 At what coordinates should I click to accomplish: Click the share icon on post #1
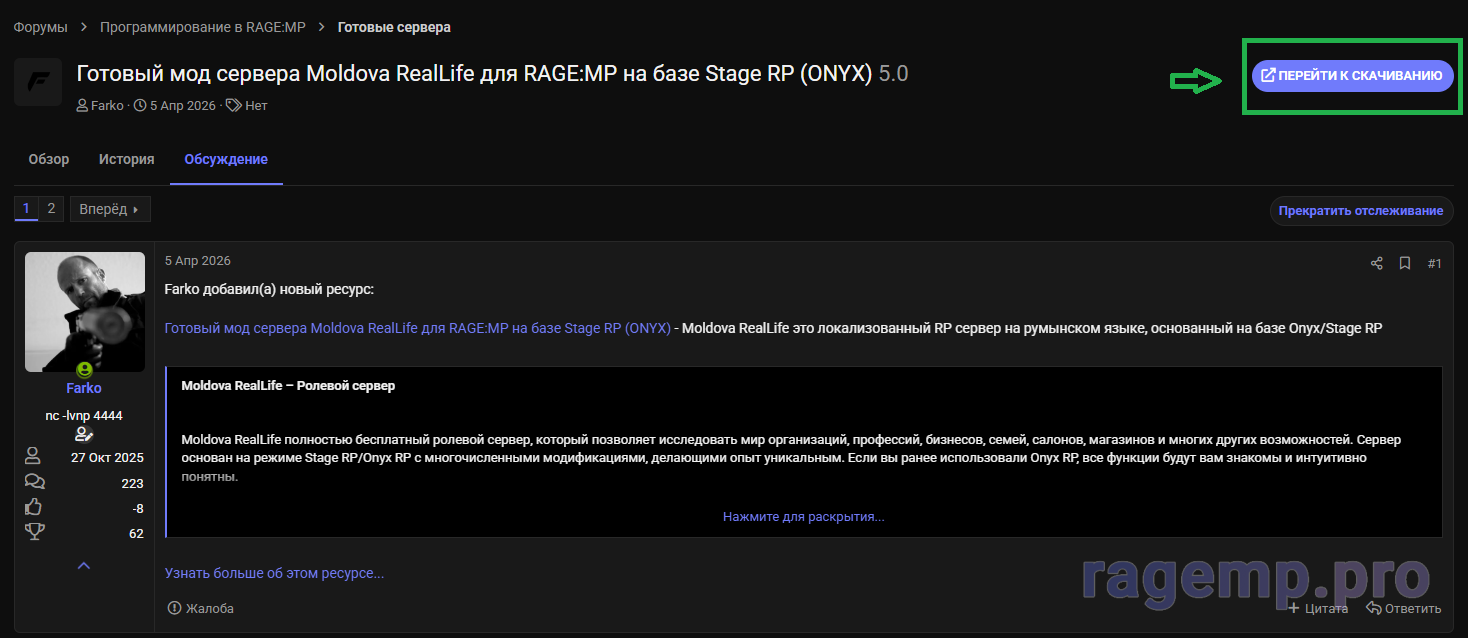coord(1376,263)
